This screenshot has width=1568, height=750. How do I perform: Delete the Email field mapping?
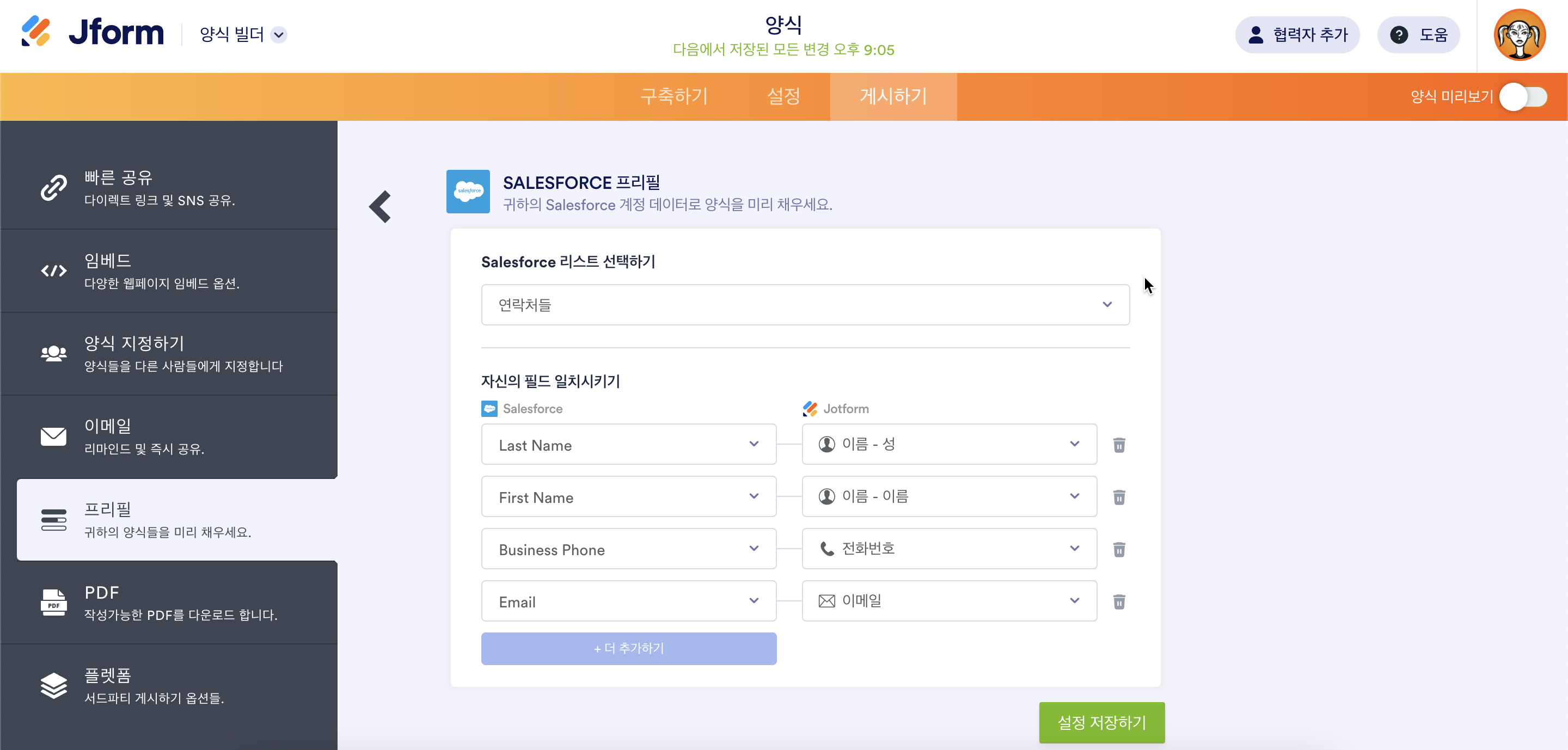[x=1119, y=602]
